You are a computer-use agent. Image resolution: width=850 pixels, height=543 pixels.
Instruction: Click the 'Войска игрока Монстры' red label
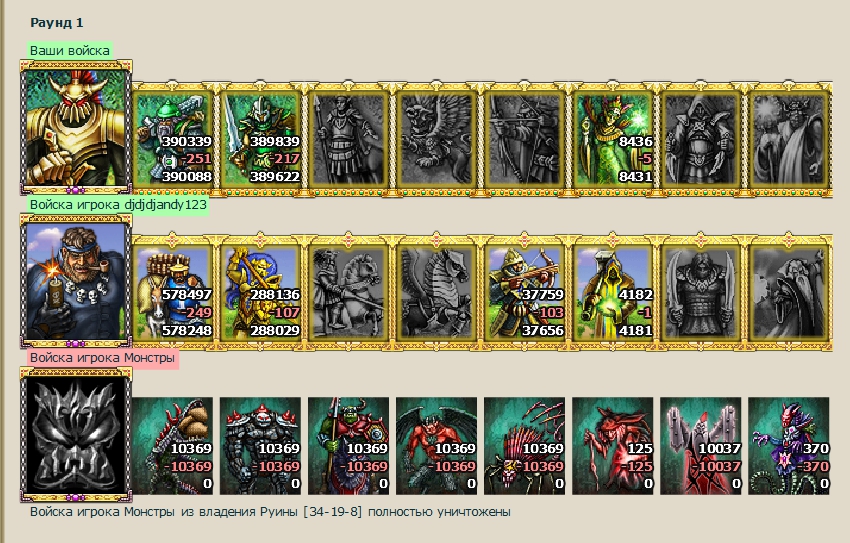click(x=102, y=358)
